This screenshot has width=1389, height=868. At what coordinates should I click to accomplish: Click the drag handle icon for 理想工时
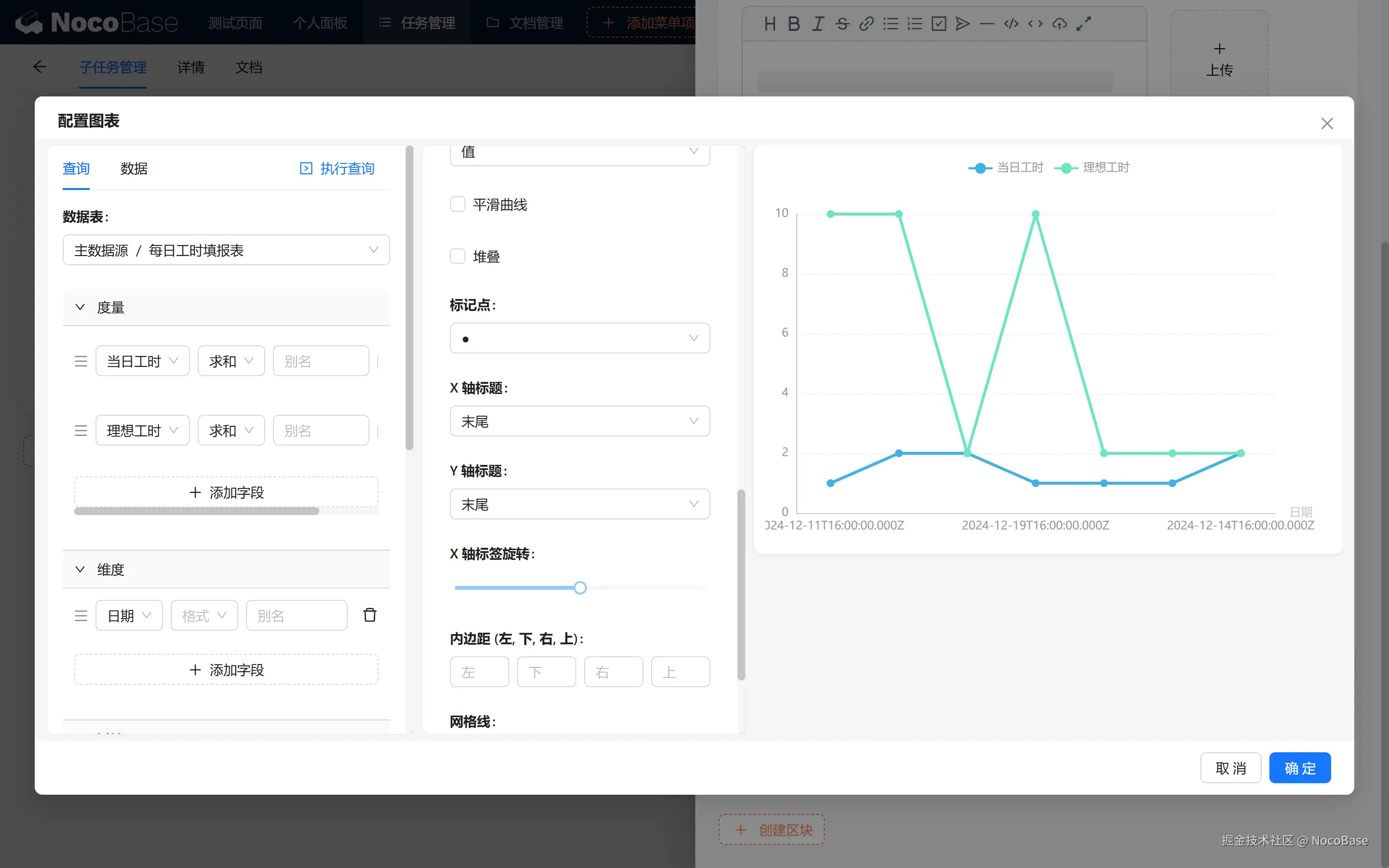81,431
